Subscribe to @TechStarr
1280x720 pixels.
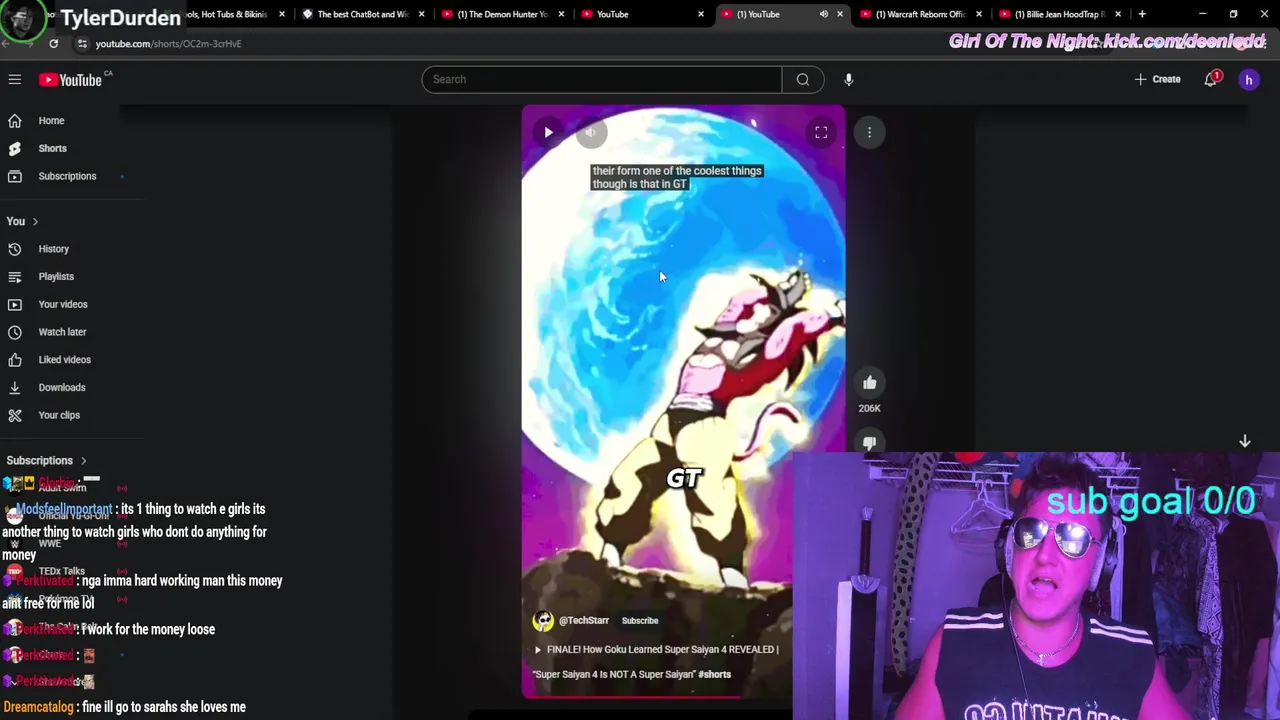(640, 621)
